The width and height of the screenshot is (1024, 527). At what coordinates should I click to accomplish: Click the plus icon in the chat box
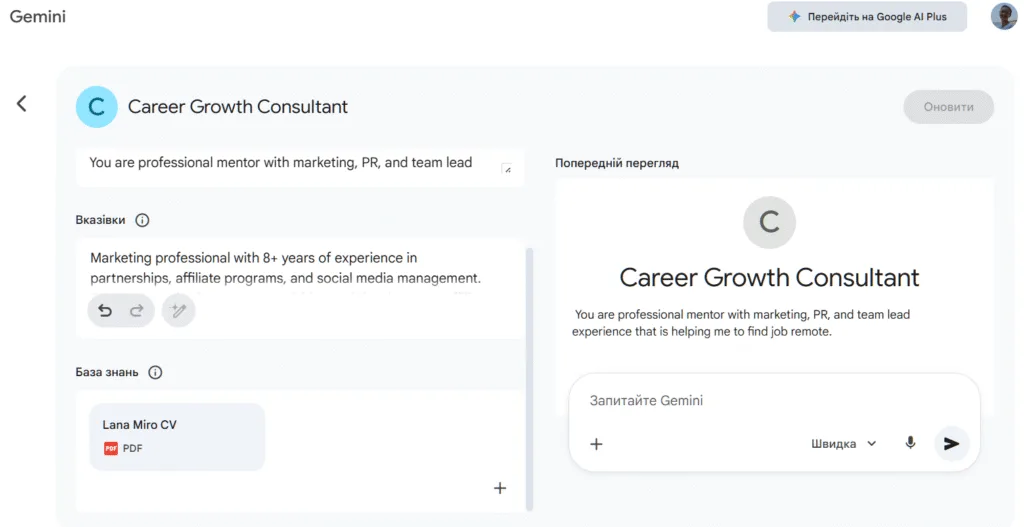point(596,444)
